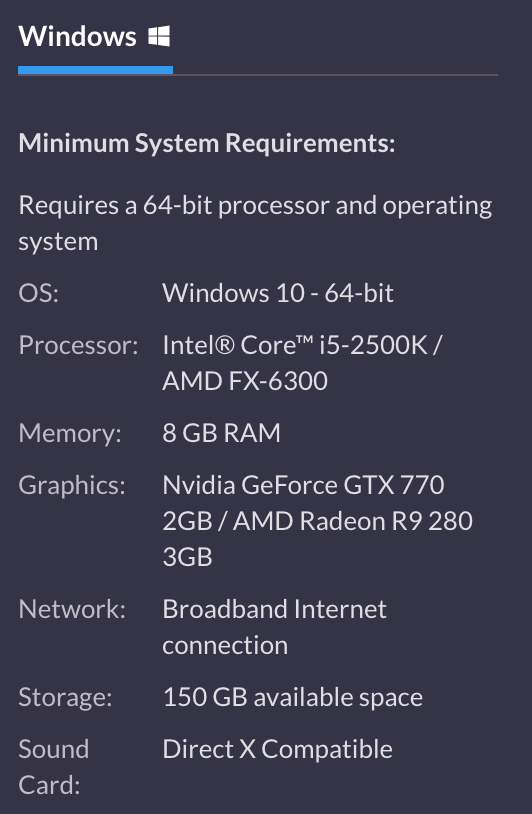Click the Windows logo icon
This screenshot has height=814, width=532.
(159, 37)
